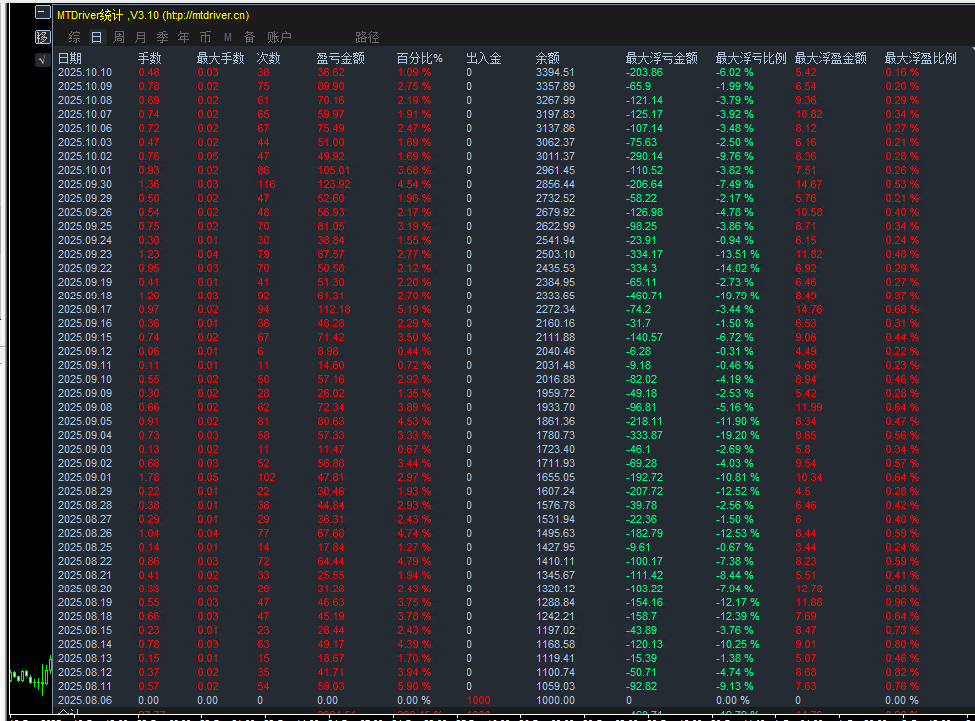The width and height of the screenshot is (975, 721).
Task: Click the 最大浮亏比例 column header
Action: point(751,59)
